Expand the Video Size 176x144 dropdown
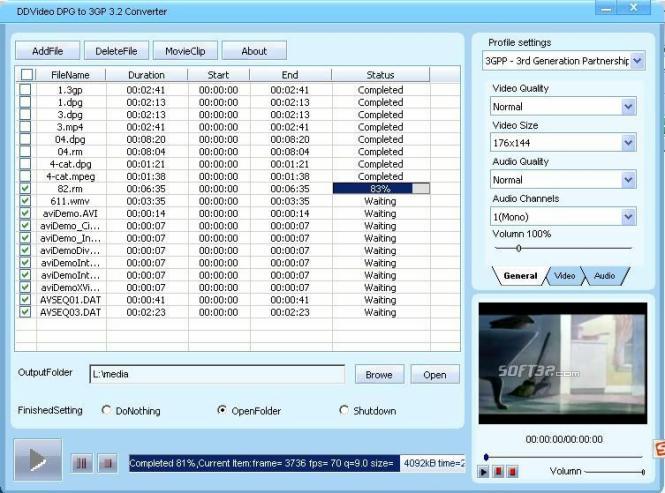This screenshot has height=493, width=665. click(x=629, y=143)
